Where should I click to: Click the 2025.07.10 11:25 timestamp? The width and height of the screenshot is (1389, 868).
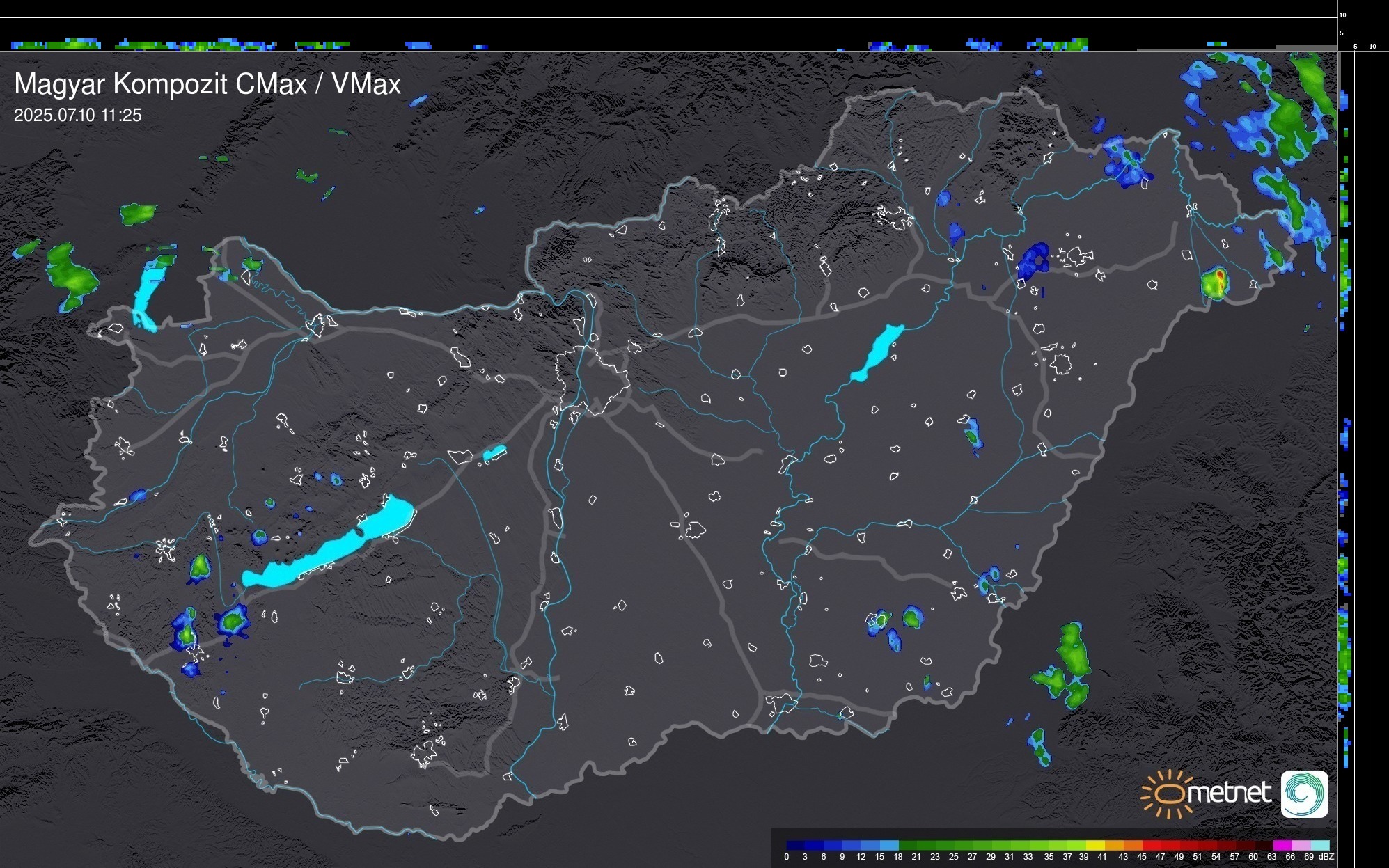point(77,116)
